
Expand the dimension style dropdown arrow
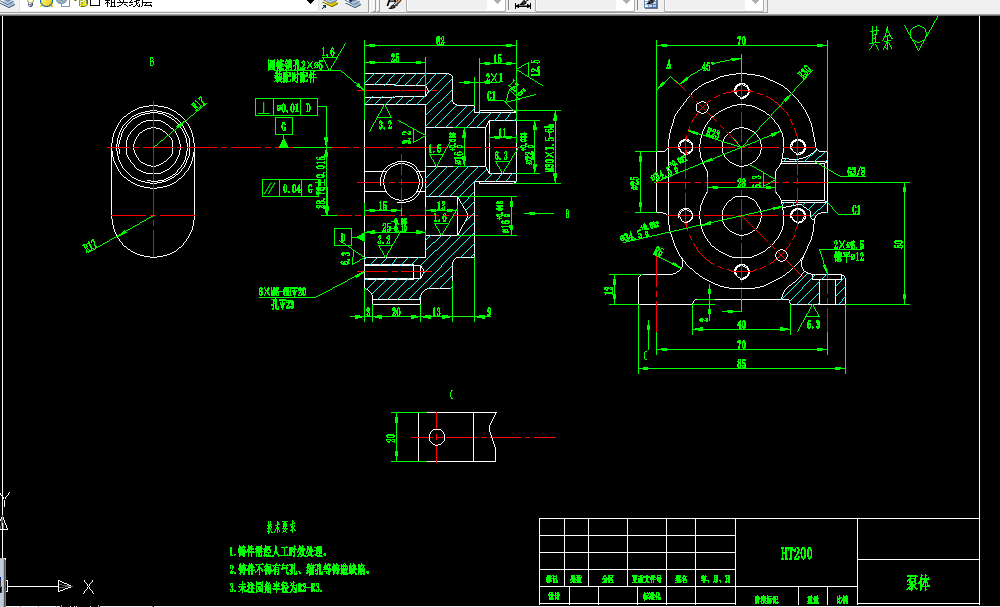pos(627,4)
